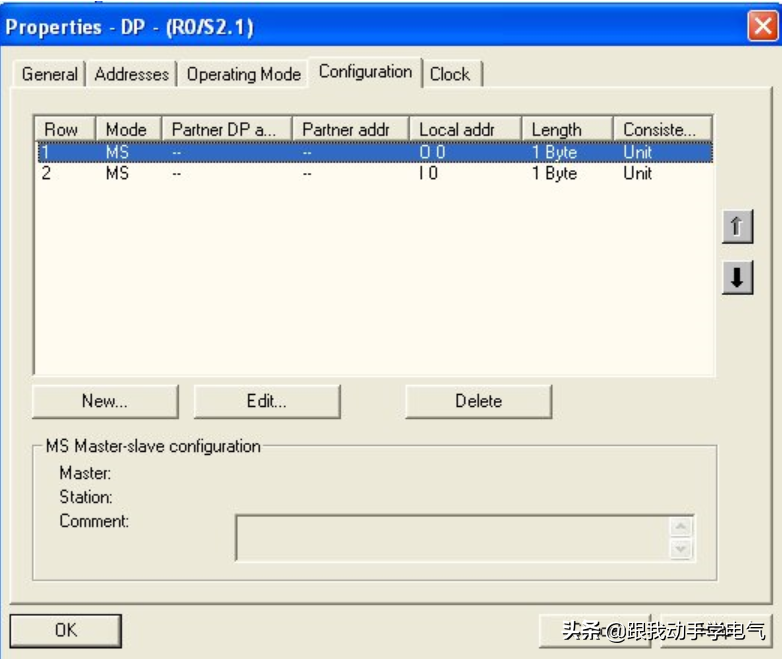Viewport: 783px width, 659px height.
Task: Click the Comment box scroll up arrow
Action: click(681, 527)
